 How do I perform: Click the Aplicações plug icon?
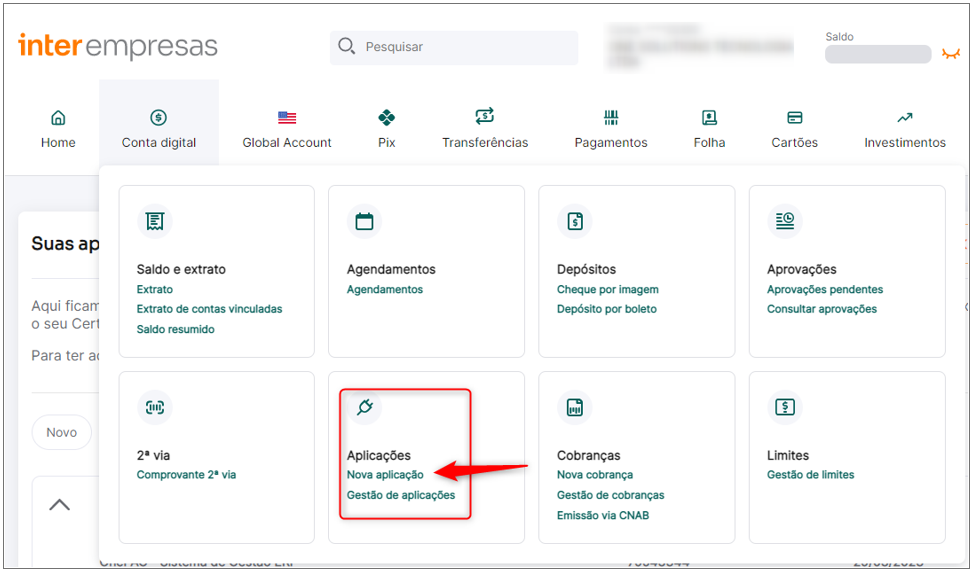pyautogui.click(x=365, y=408)
